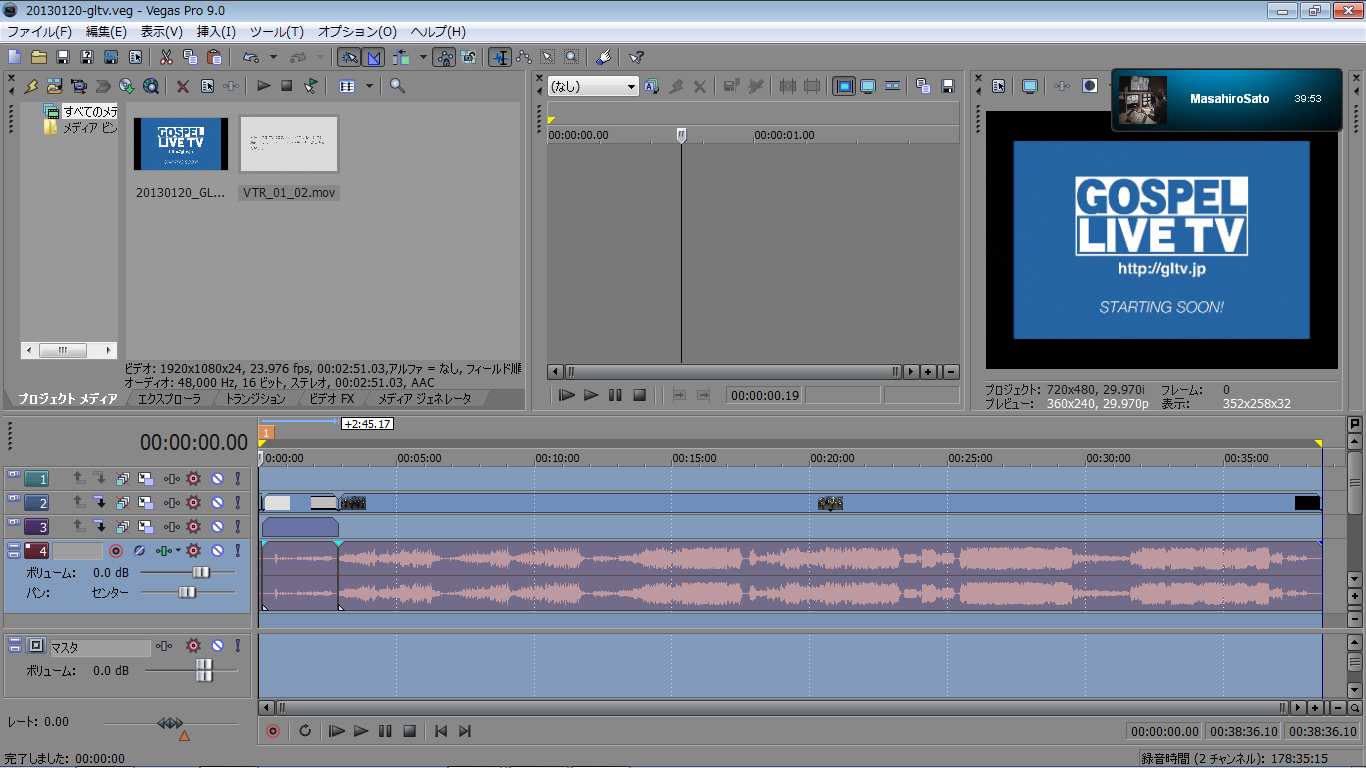Solo video track 2
This screenshot has width=1366, height=768.
point(238,503)
